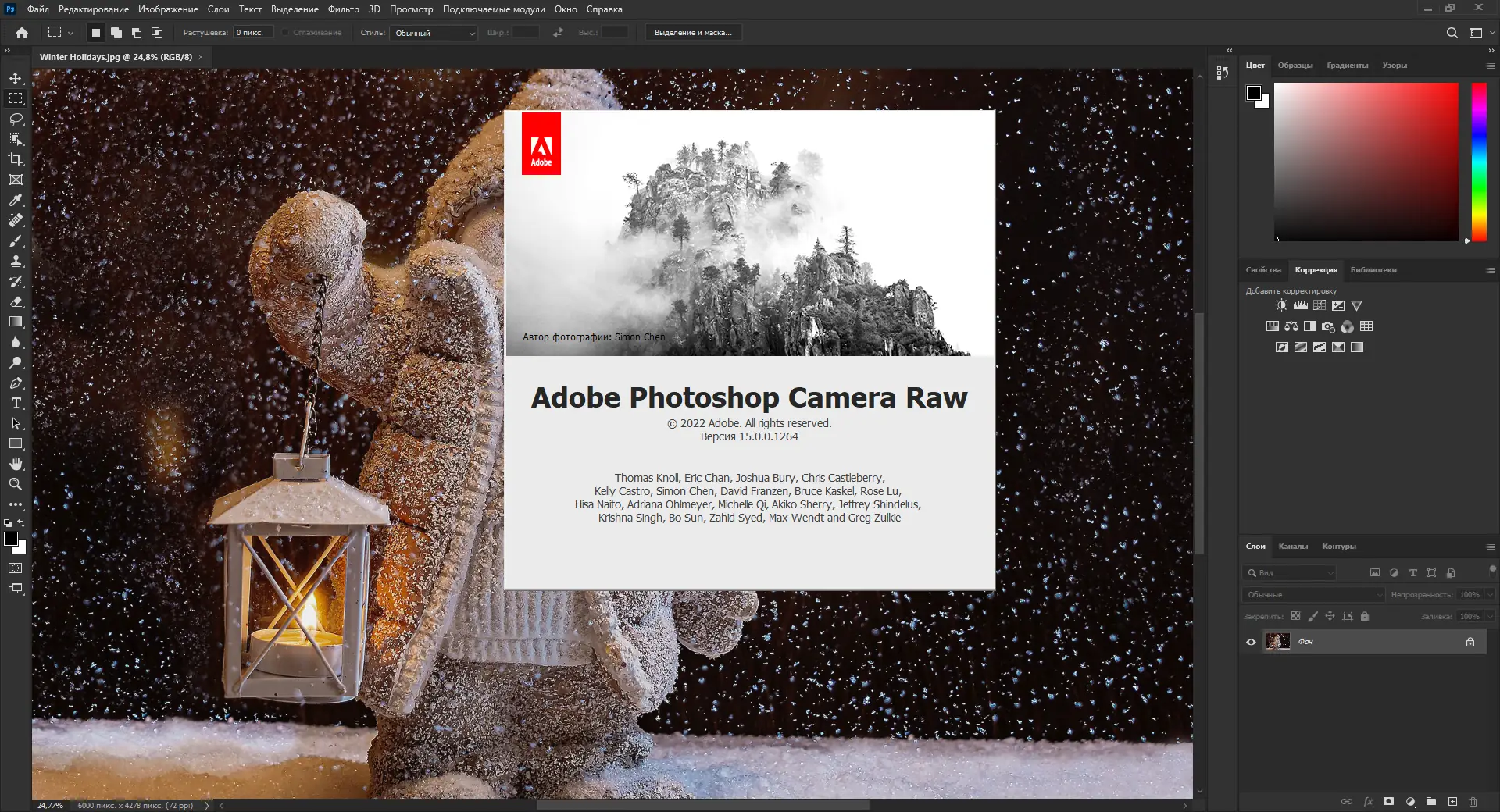The image size is (1500, 812).
Task: Click the Растушевка input field
Action: (x=253, y=33)
